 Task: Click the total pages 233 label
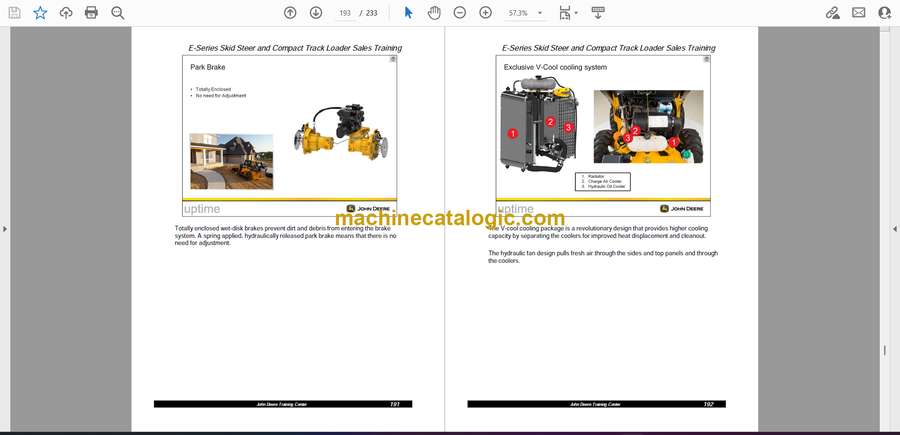[371, 13]
